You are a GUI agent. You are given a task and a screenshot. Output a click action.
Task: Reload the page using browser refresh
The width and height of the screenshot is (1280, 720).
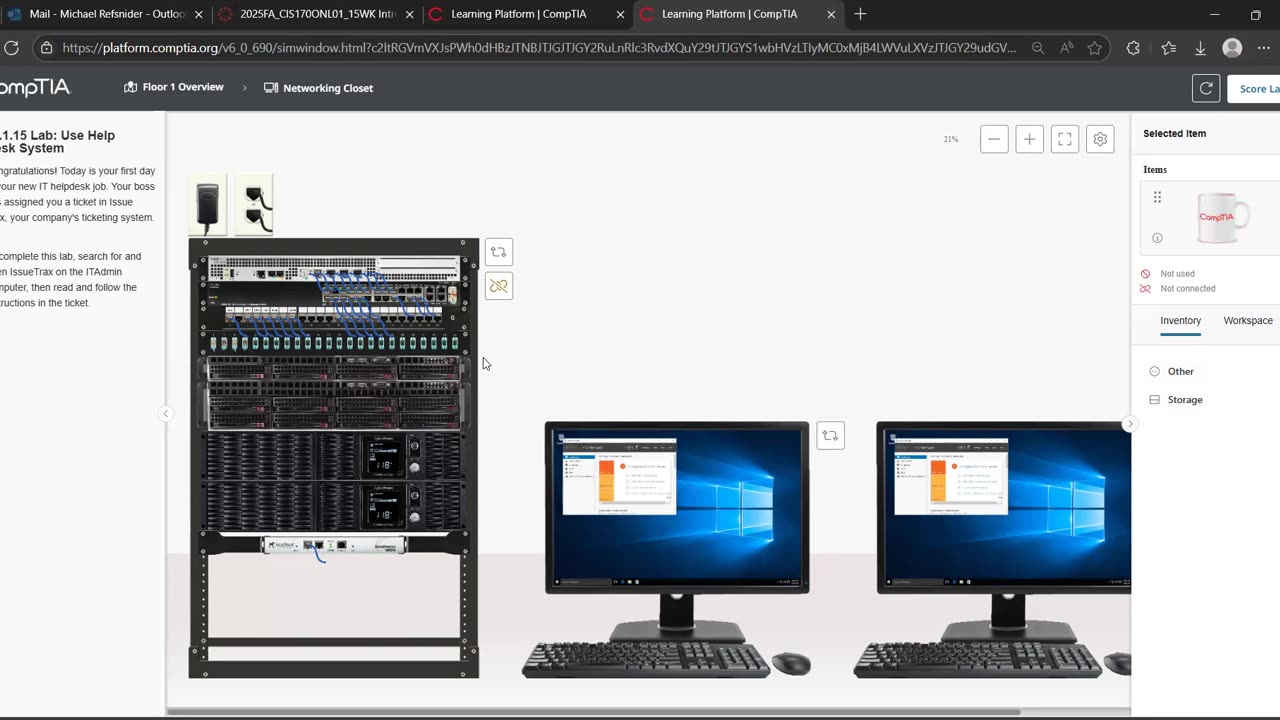(11, 47)
